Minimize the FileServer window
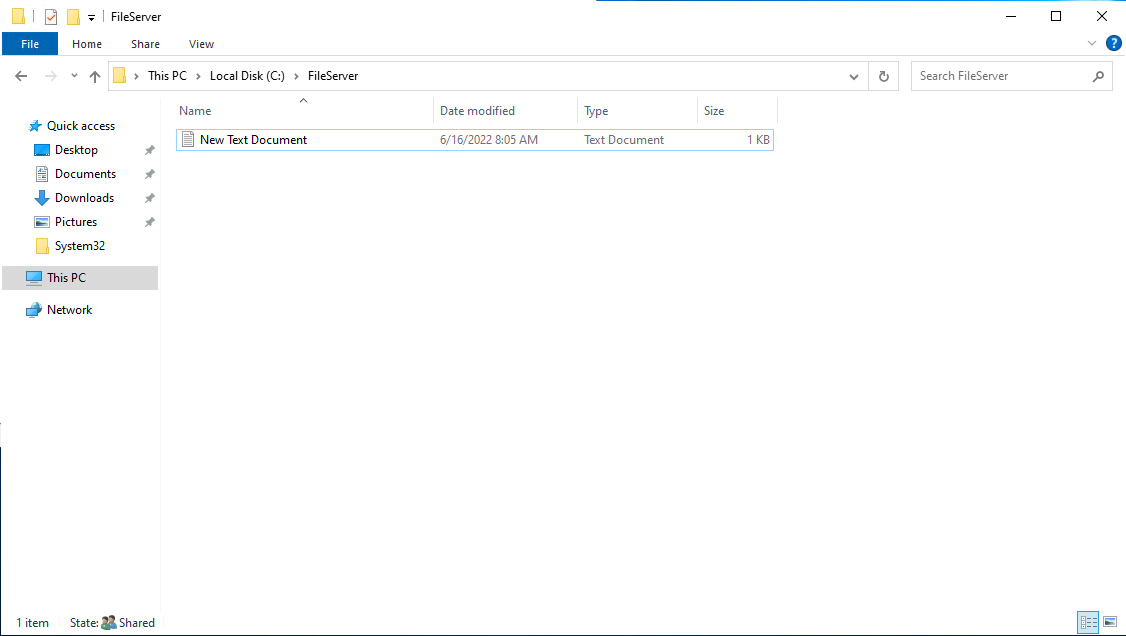 1011,17
